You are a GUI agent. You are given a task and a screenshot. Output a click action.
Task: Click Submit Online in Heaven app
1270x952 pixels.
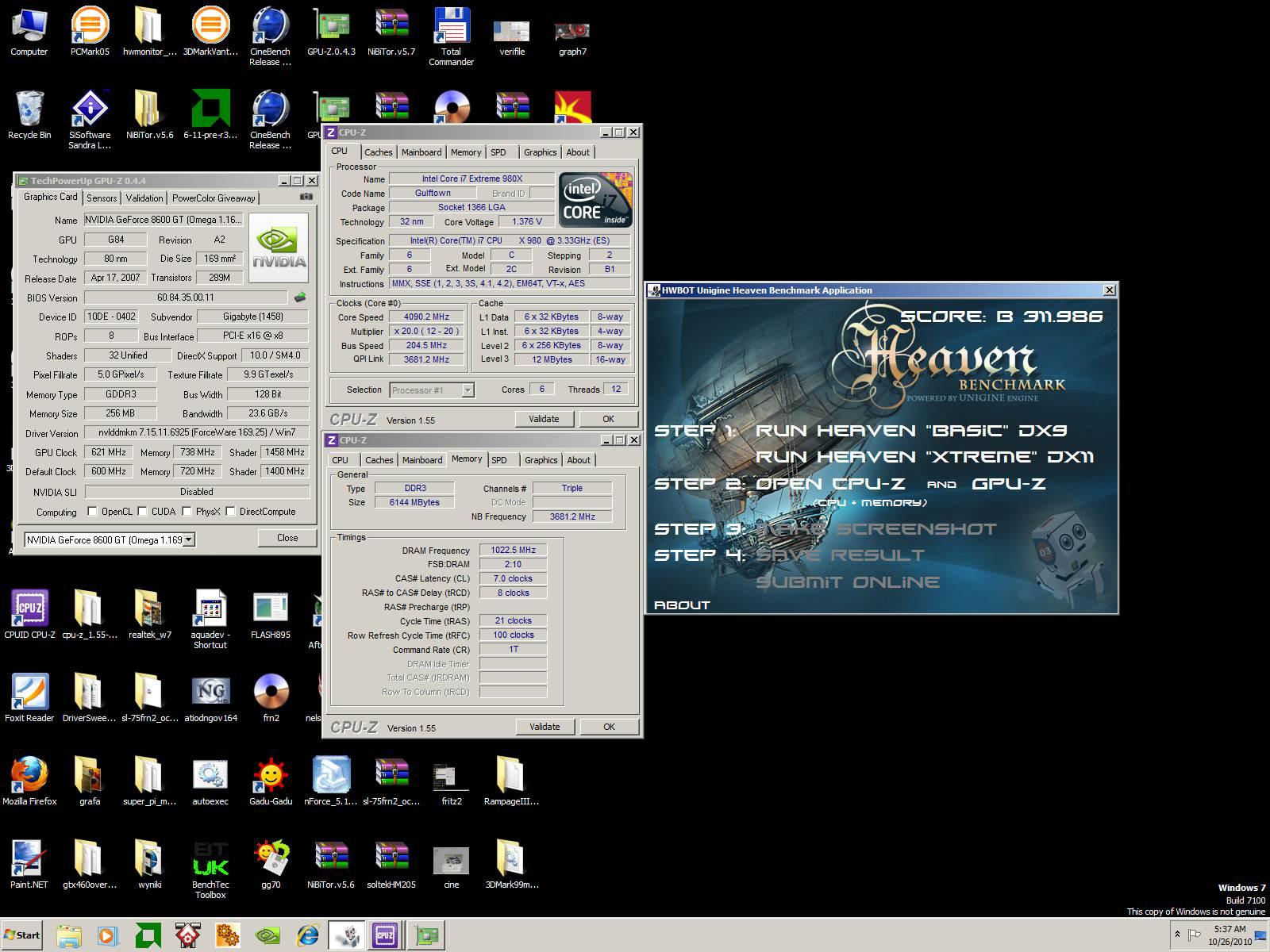848,582
